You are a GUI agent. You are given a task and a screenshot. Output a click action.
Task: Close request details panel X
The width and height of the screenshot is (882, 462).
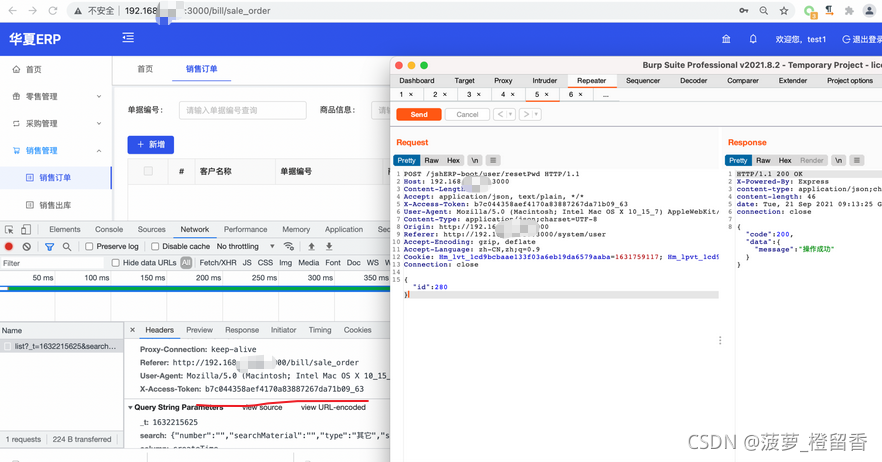point(132,330)
